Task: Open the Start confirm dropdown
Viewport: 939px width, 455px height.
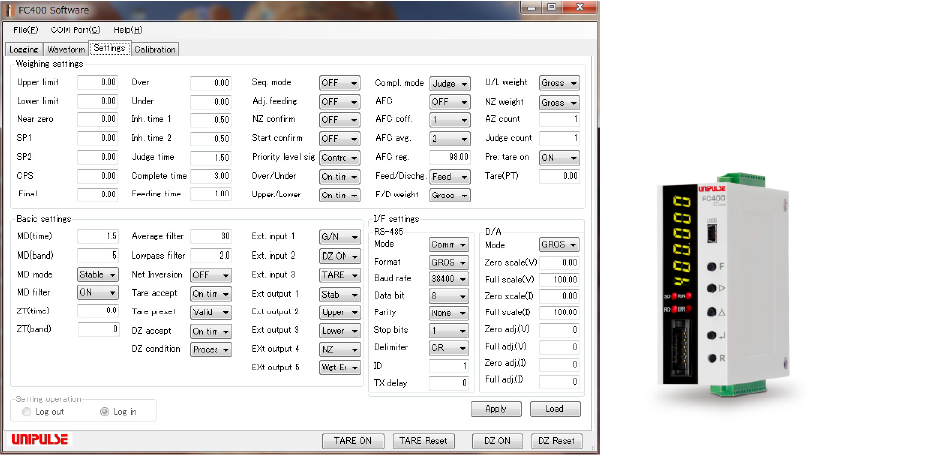Action: [x=340, y=138]
